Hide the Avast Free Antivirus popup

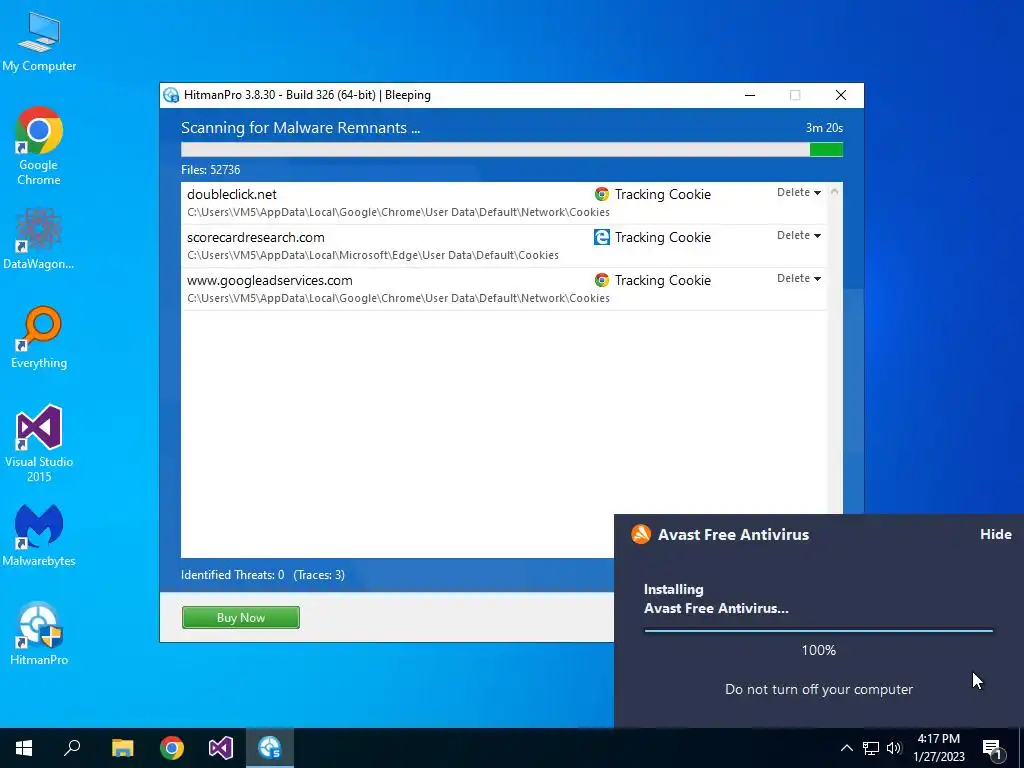[996, 534]
